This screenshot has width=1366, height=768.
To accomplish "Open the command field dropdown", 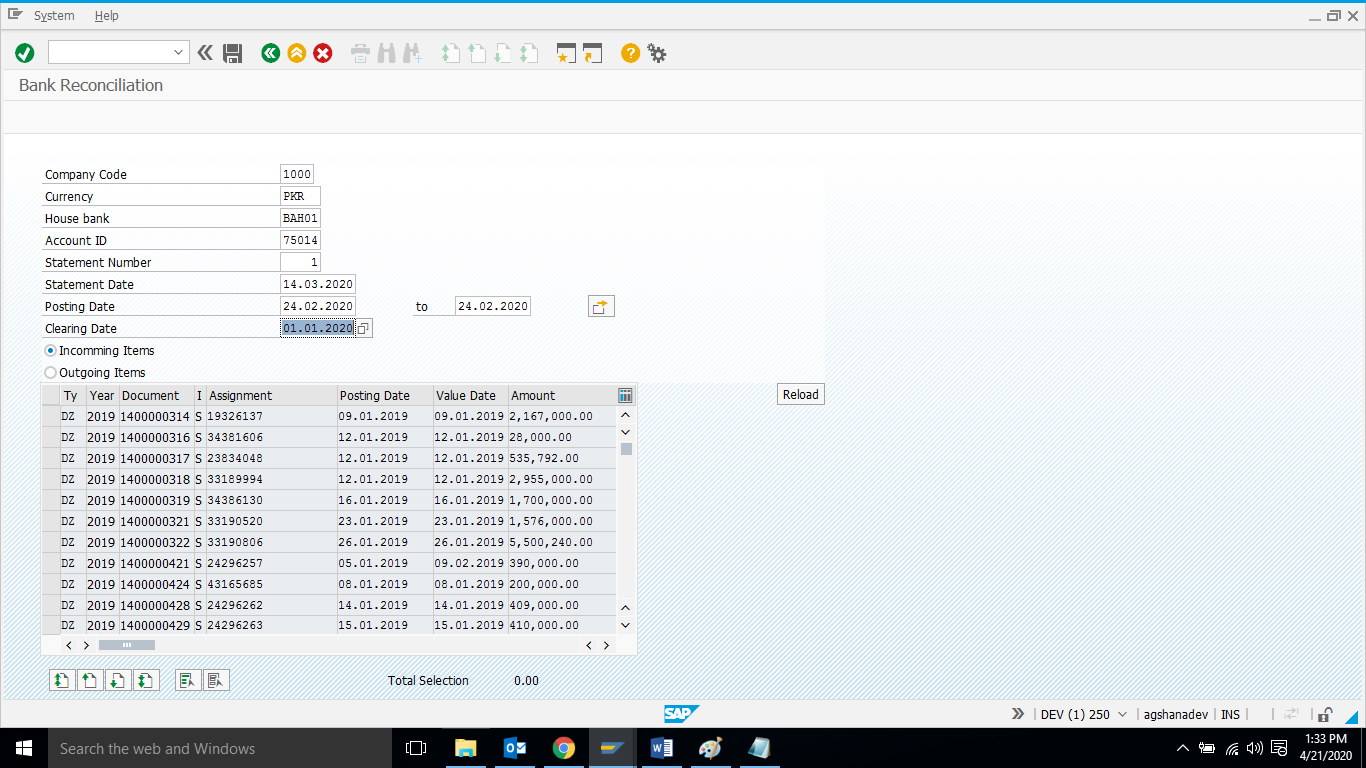I will coord(177,52).
